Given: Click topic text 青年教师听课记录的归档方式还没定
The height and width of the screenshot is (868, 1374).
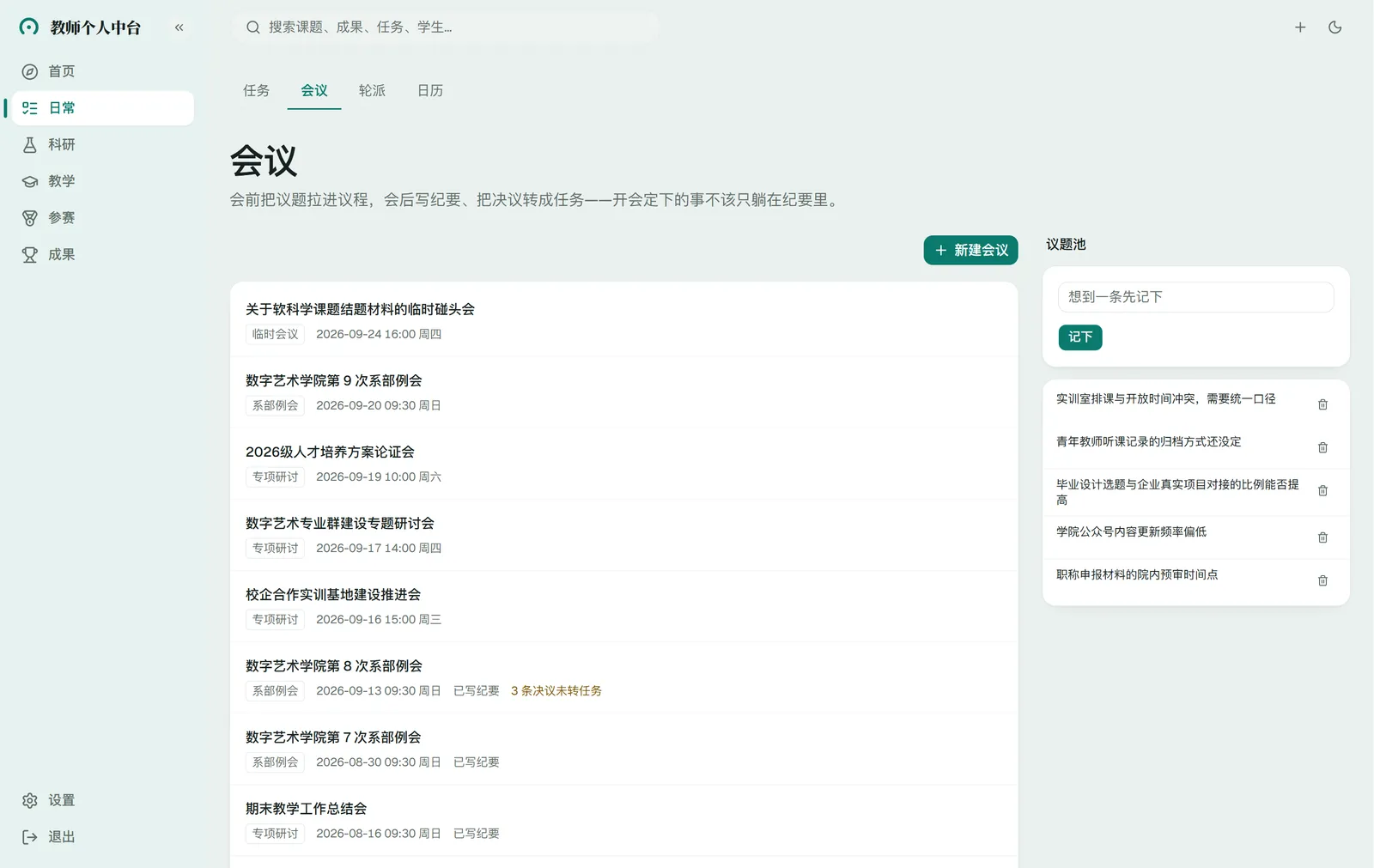Looking at the screenshot, I should coord(1149,442).
